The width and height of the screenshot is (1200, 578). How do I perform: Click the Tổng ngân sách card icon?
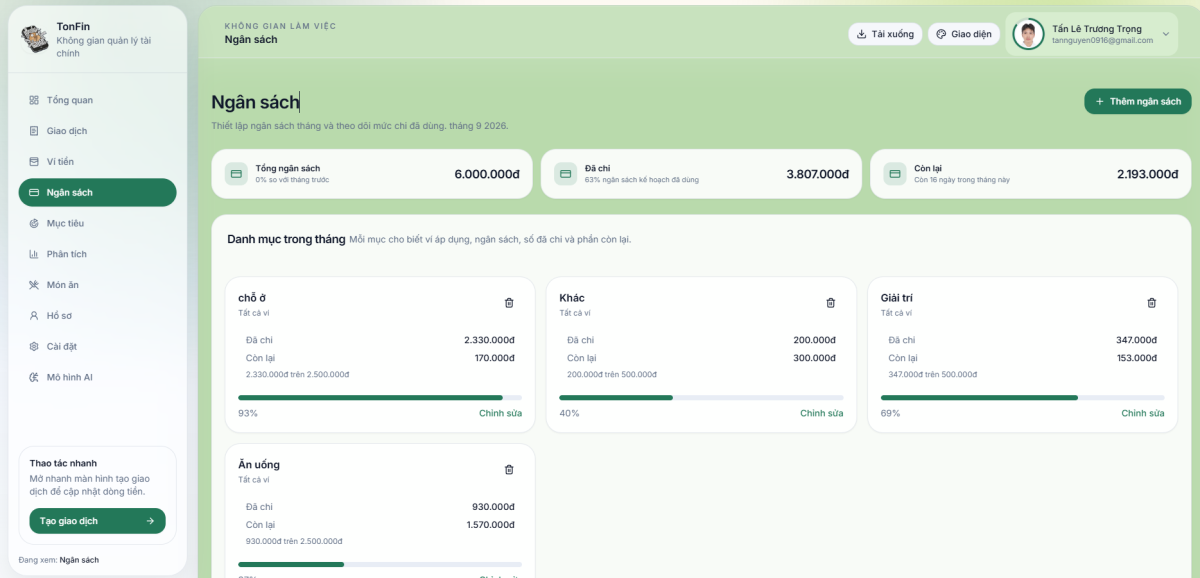tap(236, 174)
